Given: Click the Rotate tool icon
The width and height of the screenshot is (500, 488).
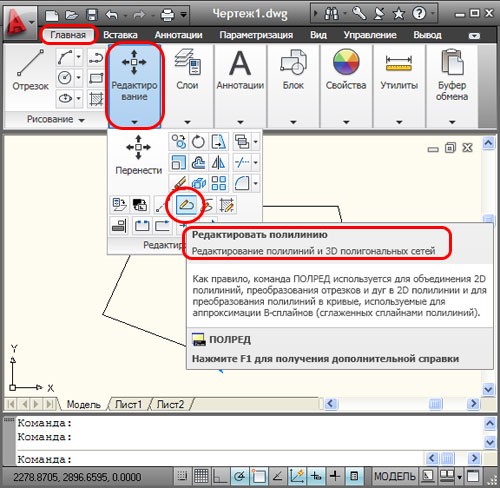Looking at the screenshot, I should click(x=198, y=142).
